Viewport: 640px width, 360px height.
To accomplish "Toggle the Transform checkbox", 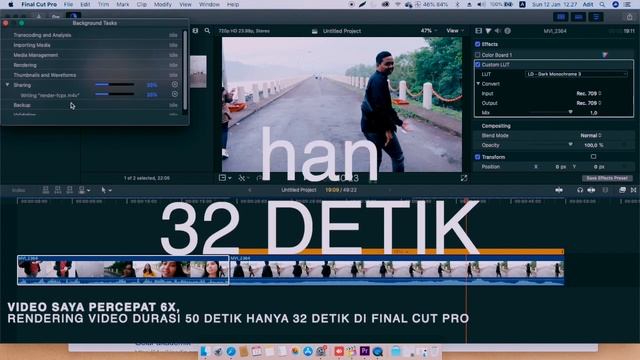I will [x=478, y=157].
